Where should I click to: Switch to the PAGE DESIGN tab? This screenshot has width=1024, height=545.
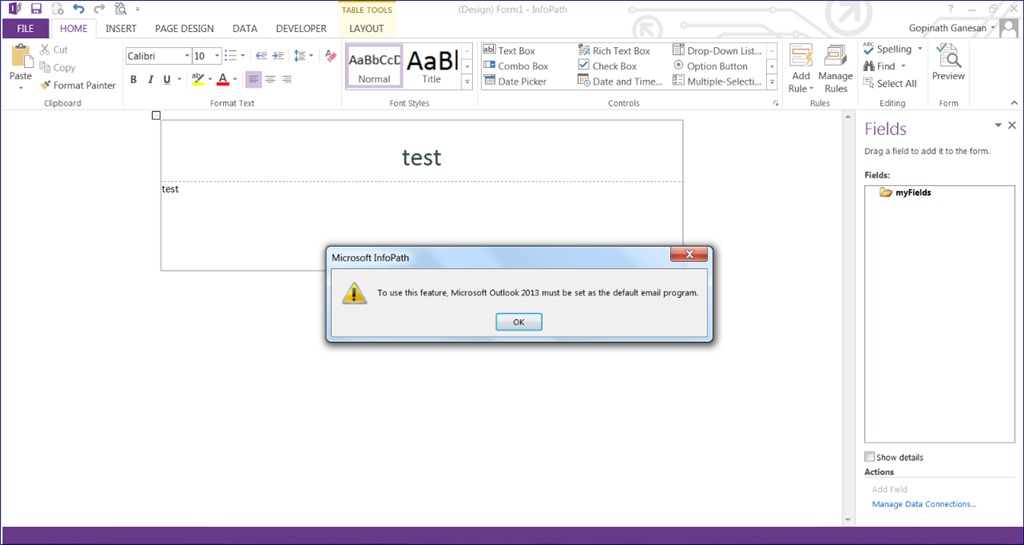coord(184,29)
